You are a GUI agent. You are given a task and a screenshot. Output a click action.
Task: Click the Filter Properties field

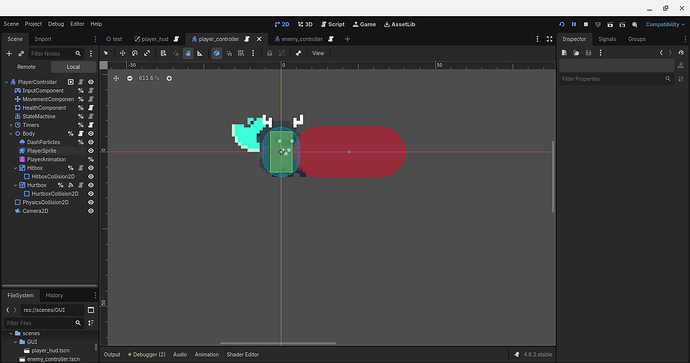pos(616,79)
